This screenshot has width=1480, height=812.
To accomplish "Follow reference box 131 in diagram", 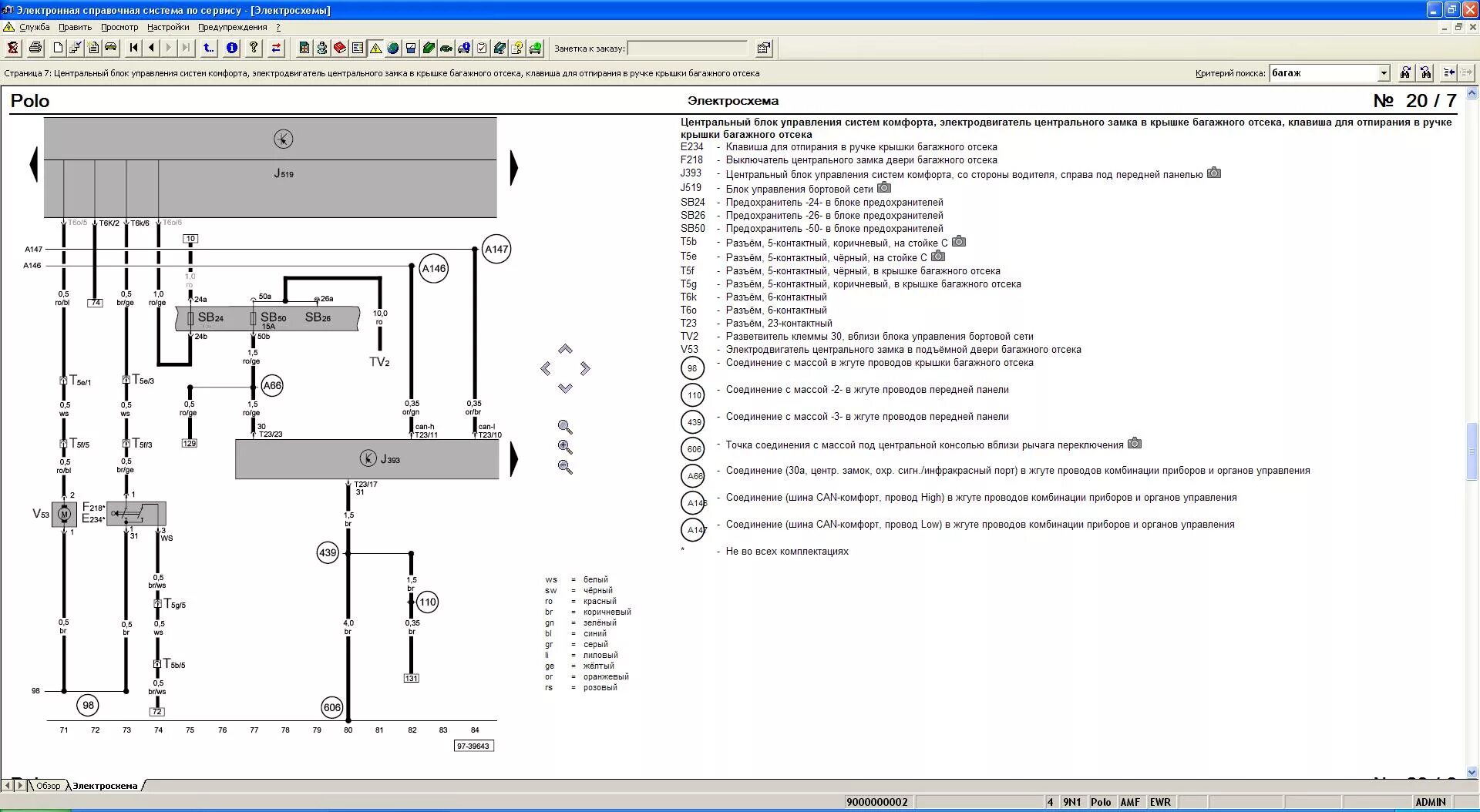I will pyautogui.click(x=412, y=678).
